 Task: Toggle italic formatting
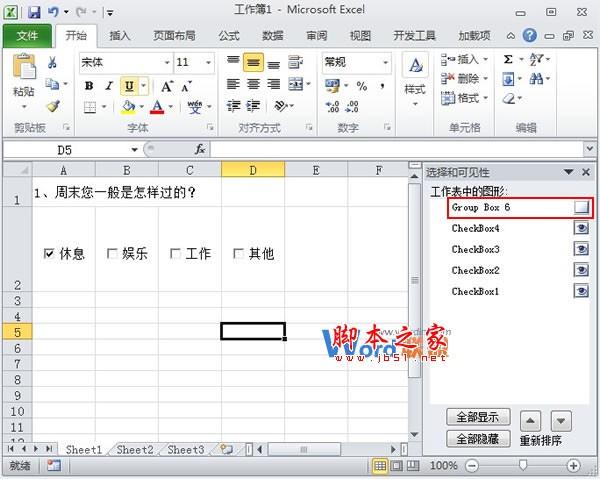108,86
